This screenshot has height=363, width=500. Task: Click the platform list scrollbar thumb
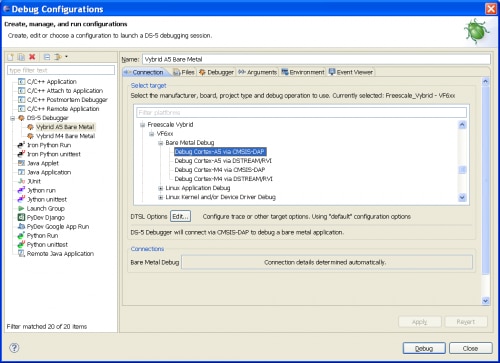click(x=462, y=170)
